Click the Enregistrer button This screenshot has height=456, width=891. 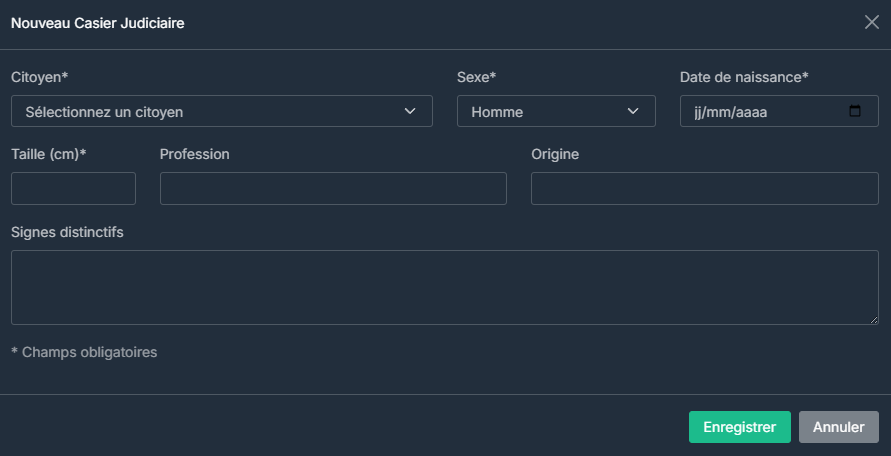point(740,427)
